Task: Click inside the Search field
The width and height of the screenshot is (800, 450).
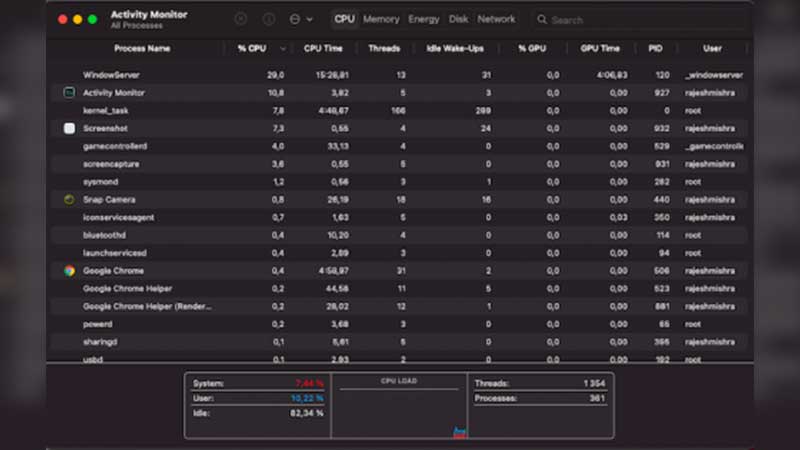Action: [639, 20]
